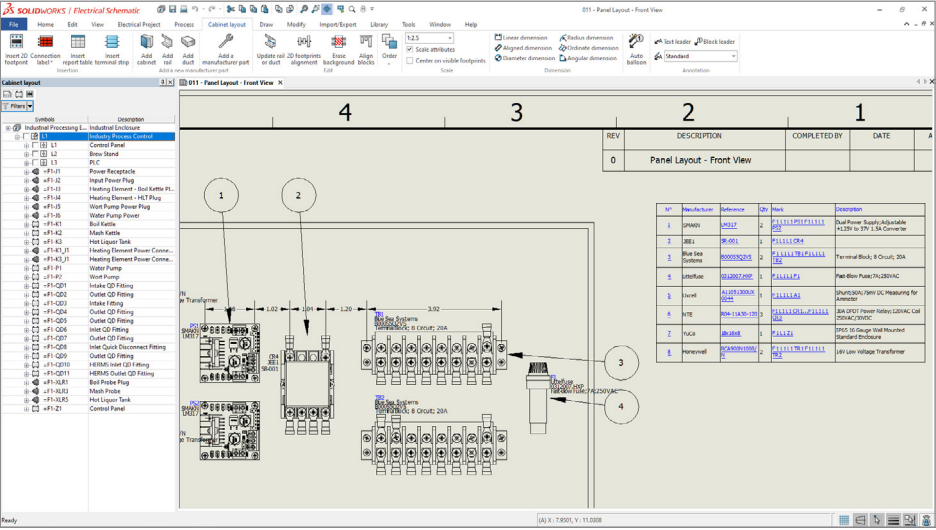The width and height of the screenshot is (936, 530).
Task: Open the Process ribbon tab
Action: 184,24
